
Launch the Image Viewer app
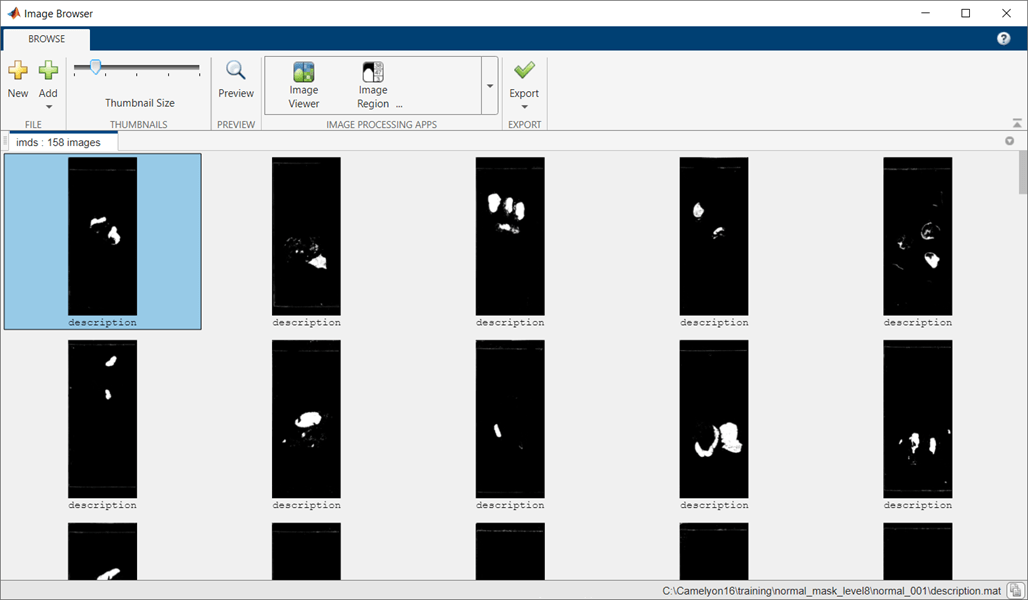click(x=304, y=85)
